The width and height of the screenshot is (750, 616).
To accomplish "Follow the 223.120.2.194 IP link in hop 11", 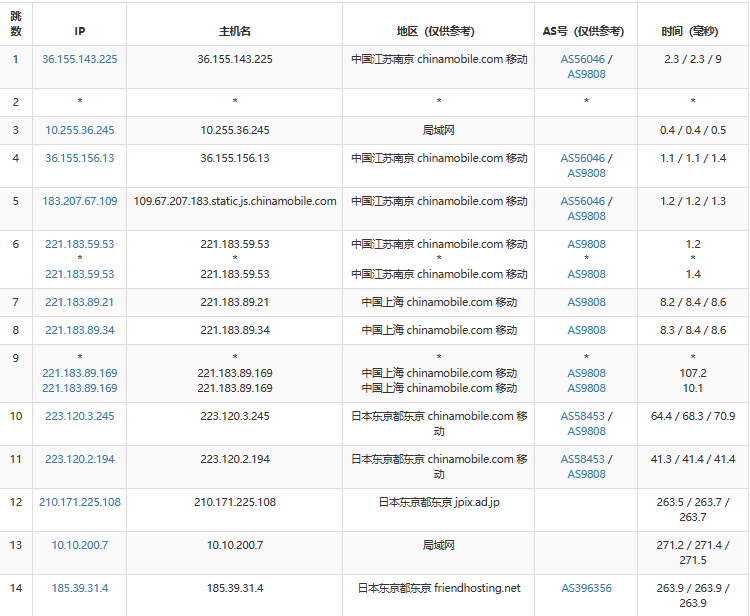I will (79, 459).
